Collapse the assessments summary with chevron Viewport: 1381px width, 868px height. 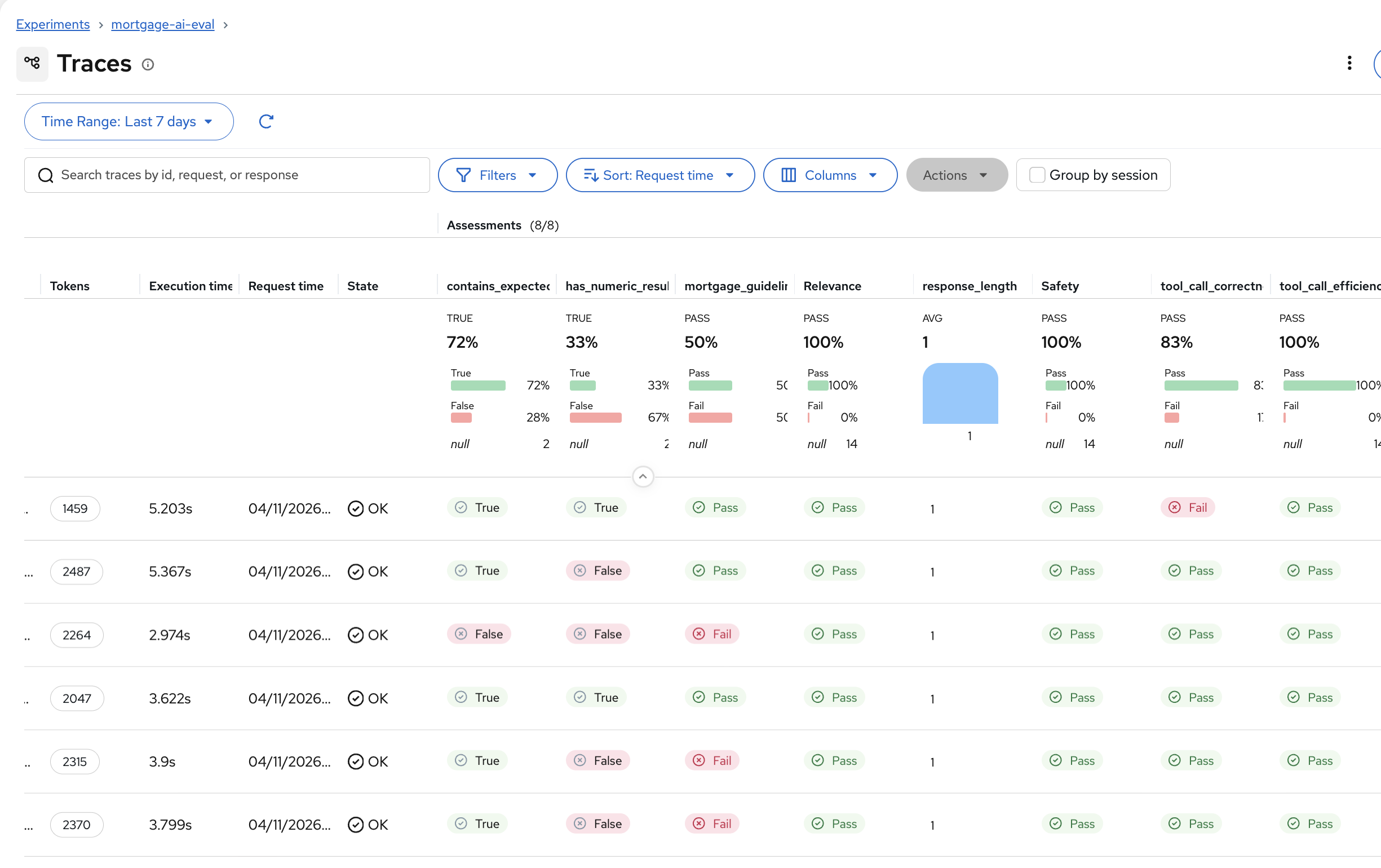pos(643,476)
